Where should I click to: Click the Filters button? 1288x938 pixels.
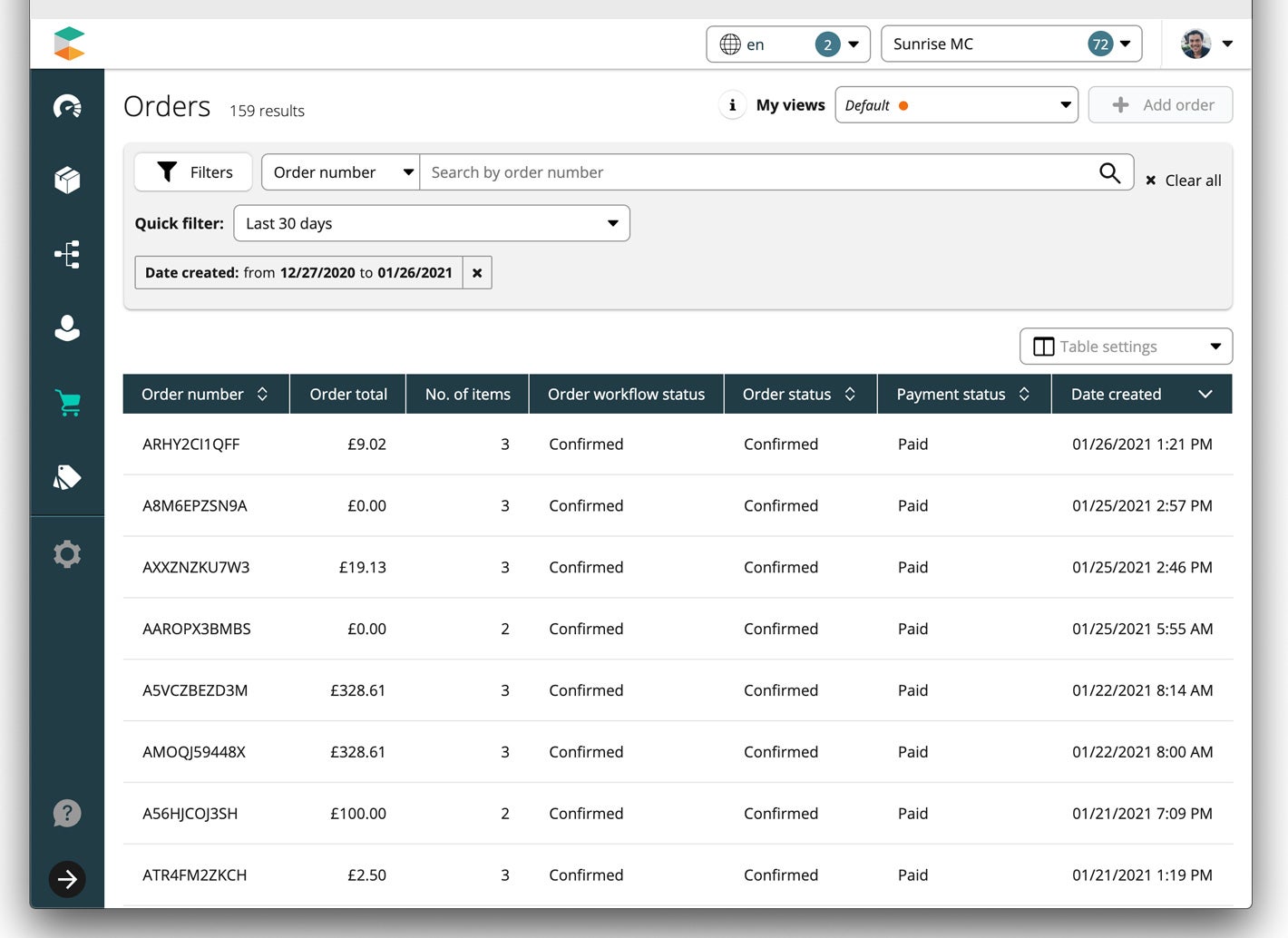pyautogui.click(x=194, y=172)
